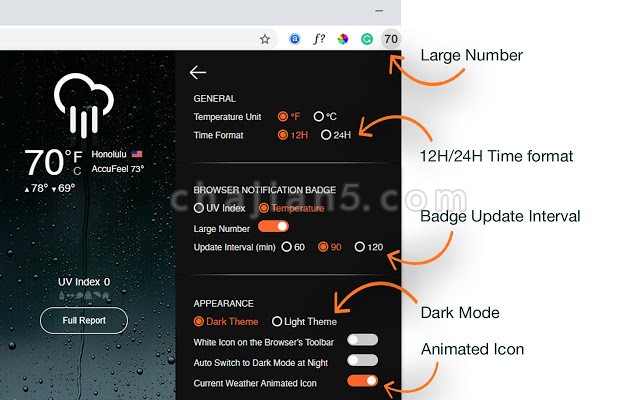Screen dimensions: 640x400
Task: Click the blue circular extension icon
Action: tap(295, 39)
